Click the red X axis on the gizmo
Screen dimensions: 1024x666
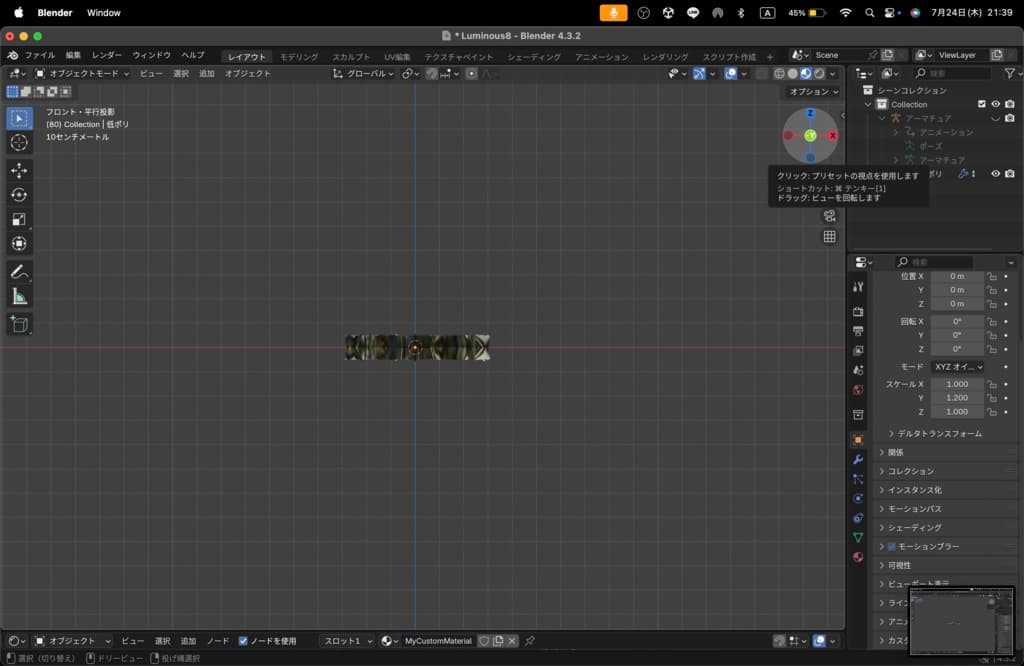tap(833, 135)
